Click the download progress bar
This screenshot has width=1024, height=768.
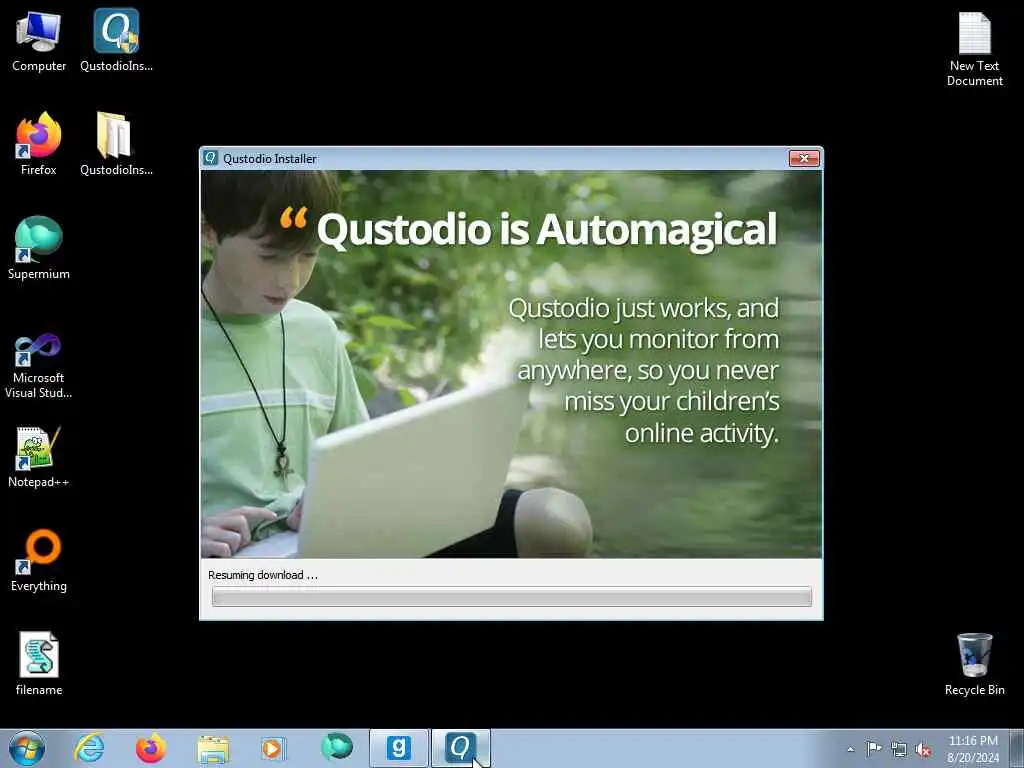click(x=512, y=596)
